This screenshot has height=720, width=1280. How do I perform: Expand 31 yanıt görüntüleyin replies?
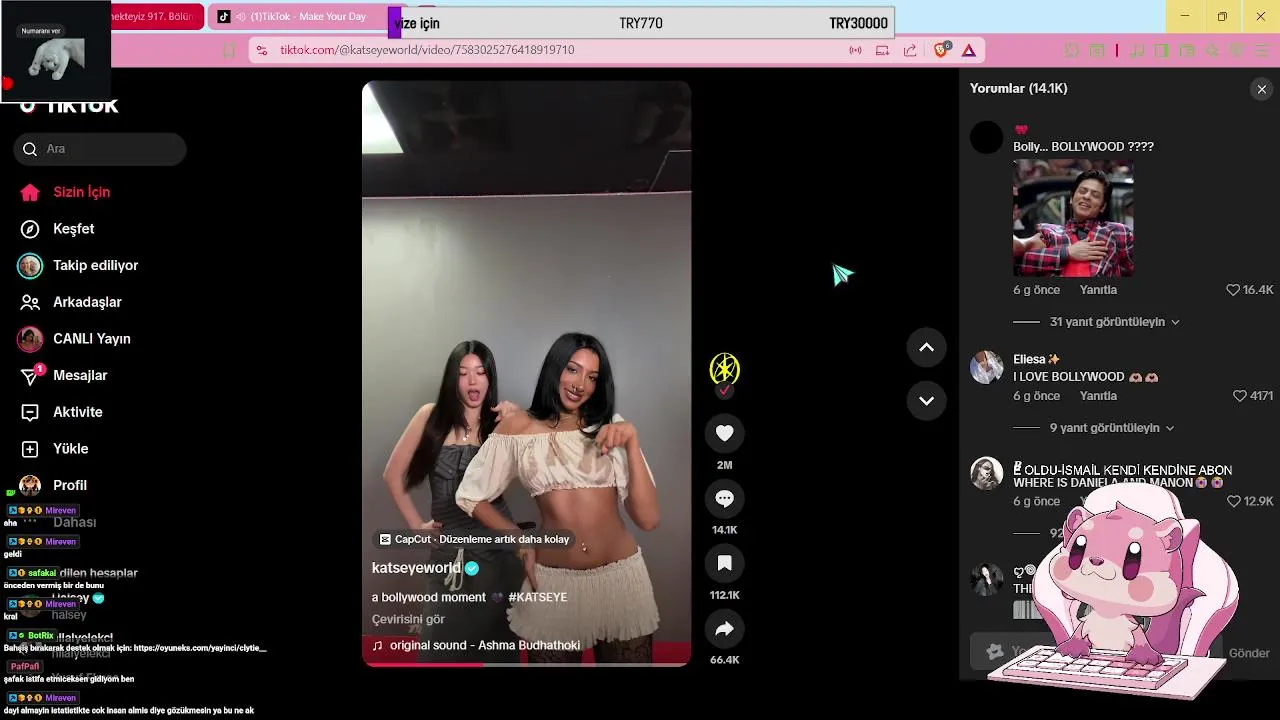point(1114,322)
